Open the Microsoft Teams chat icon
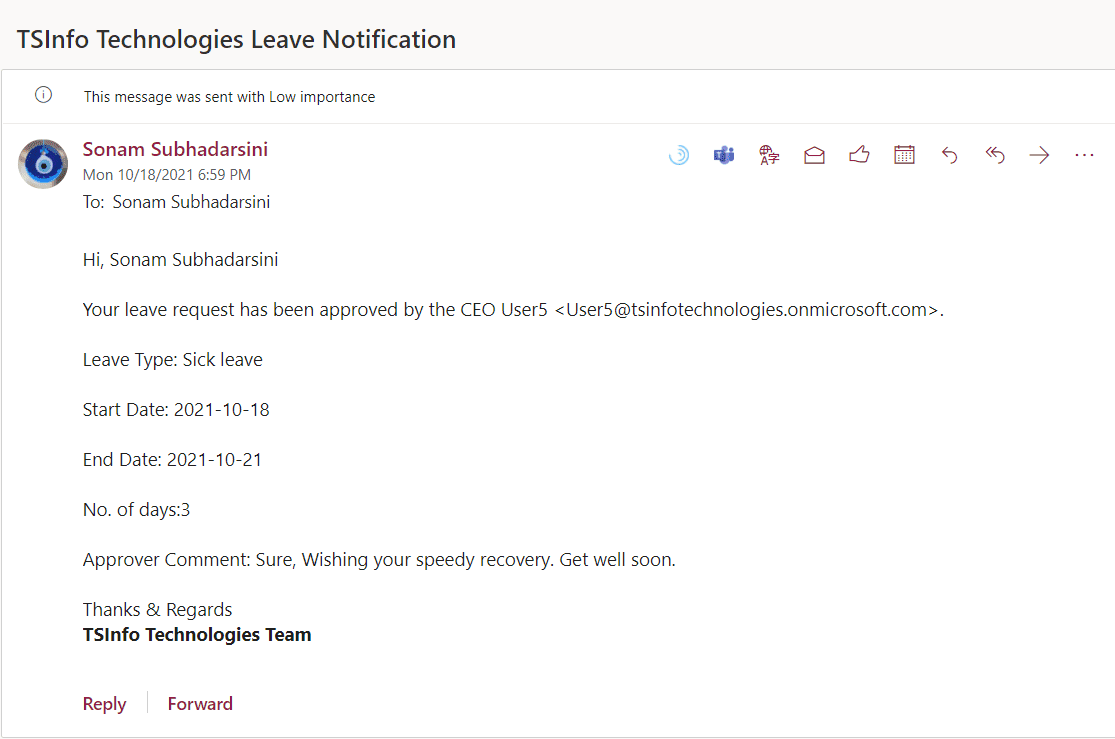The width and height of the screenshot is (1115, 739). [x=724, y=155]
